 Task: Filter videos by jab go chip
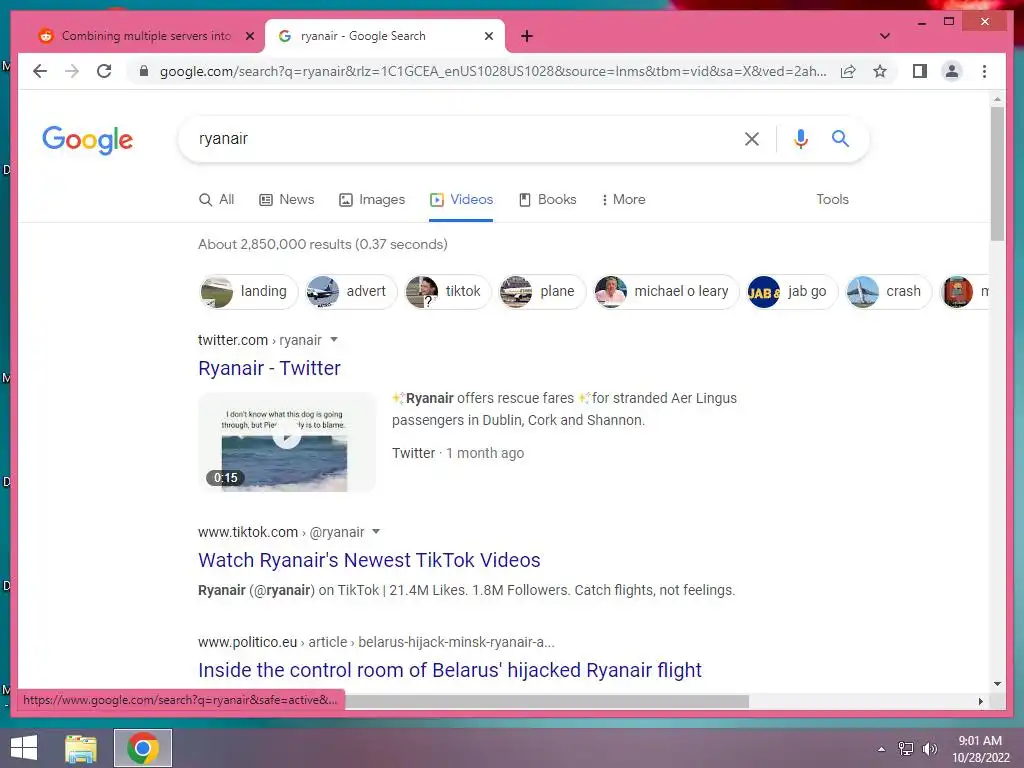pos(791,291)
